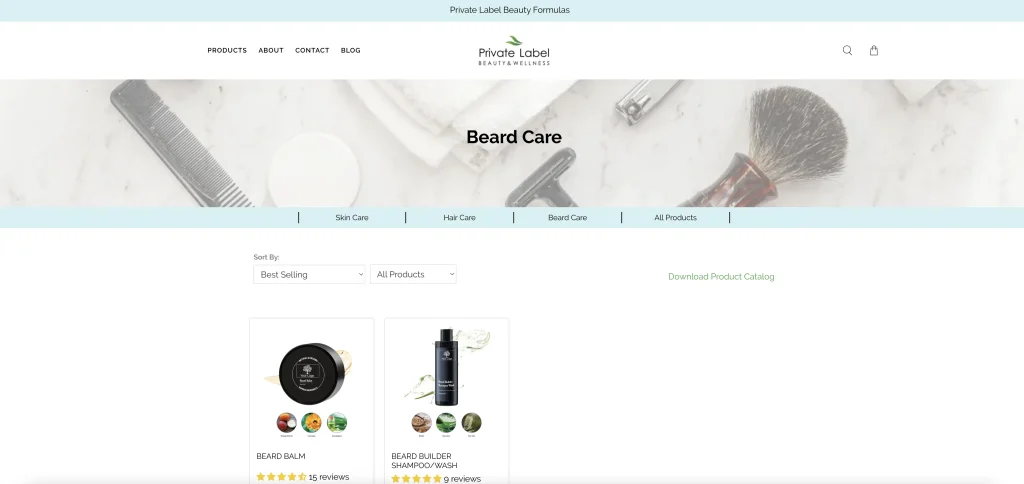Expand the Best Selling sort dropdown
Viewport: 1024px width, 484px height.
click(309, 274)
